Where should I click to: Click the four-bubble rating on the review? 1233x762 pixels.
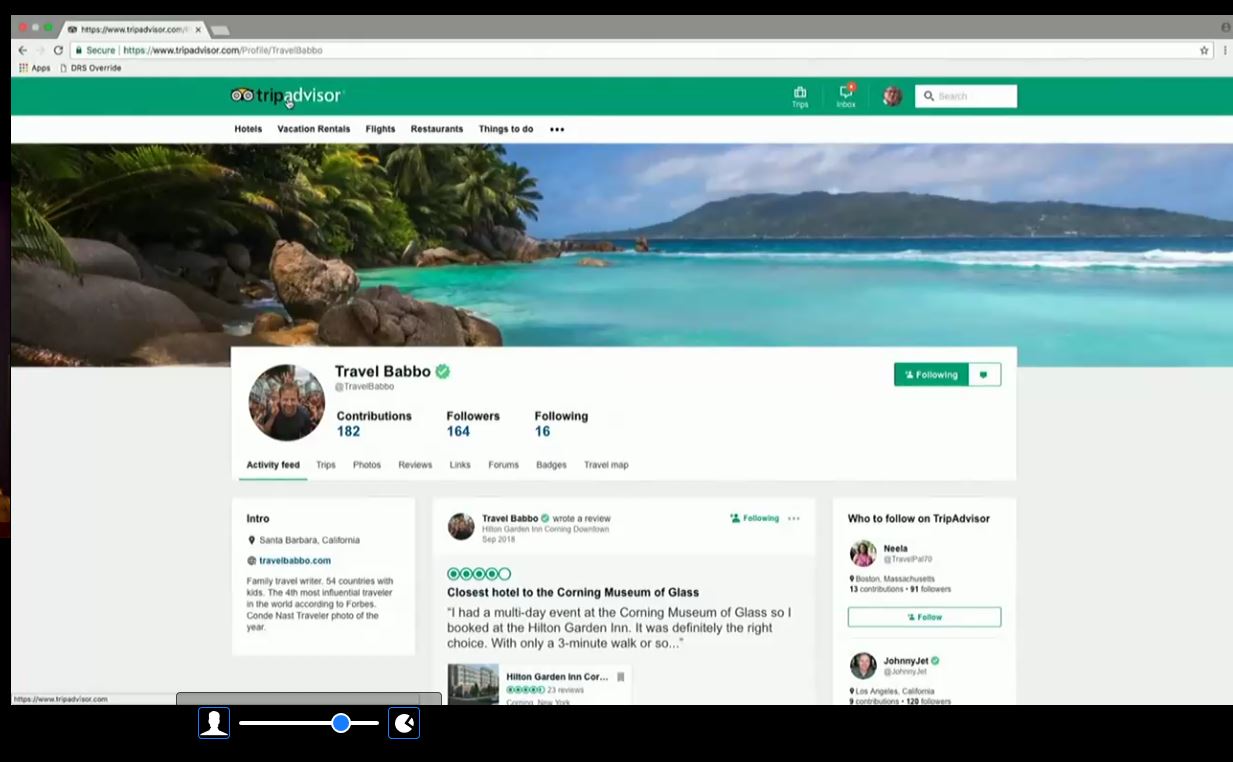tap(479, 574)
